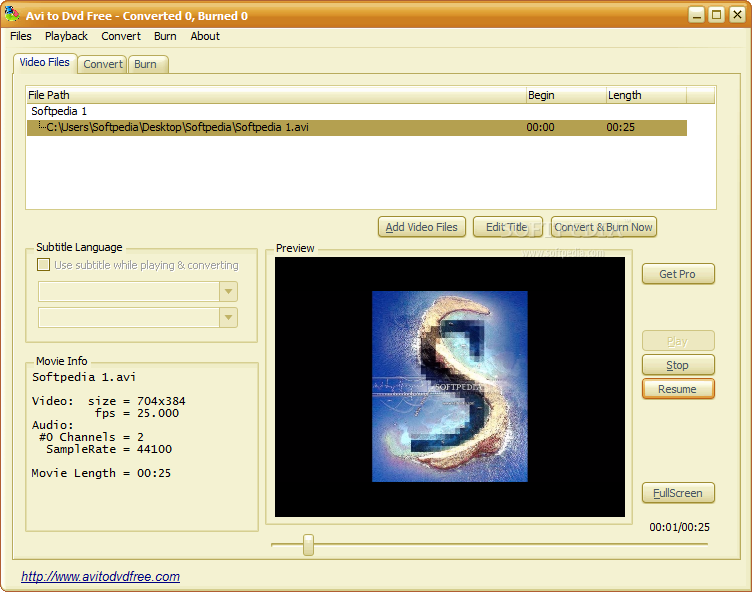Click Convert & Burn Now button
Viewport: 752px width, 592px height.
click(x=603, y=227)
